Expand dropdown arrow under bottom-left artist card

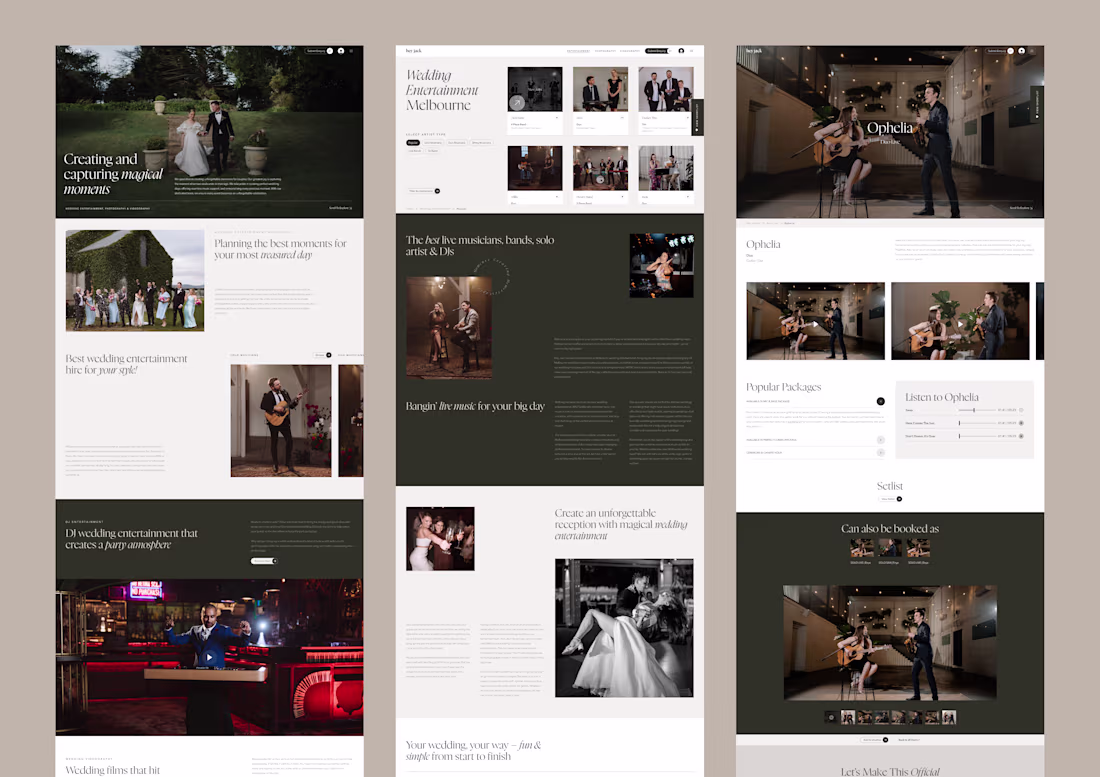pyautogui.click(x=557, y=197)
